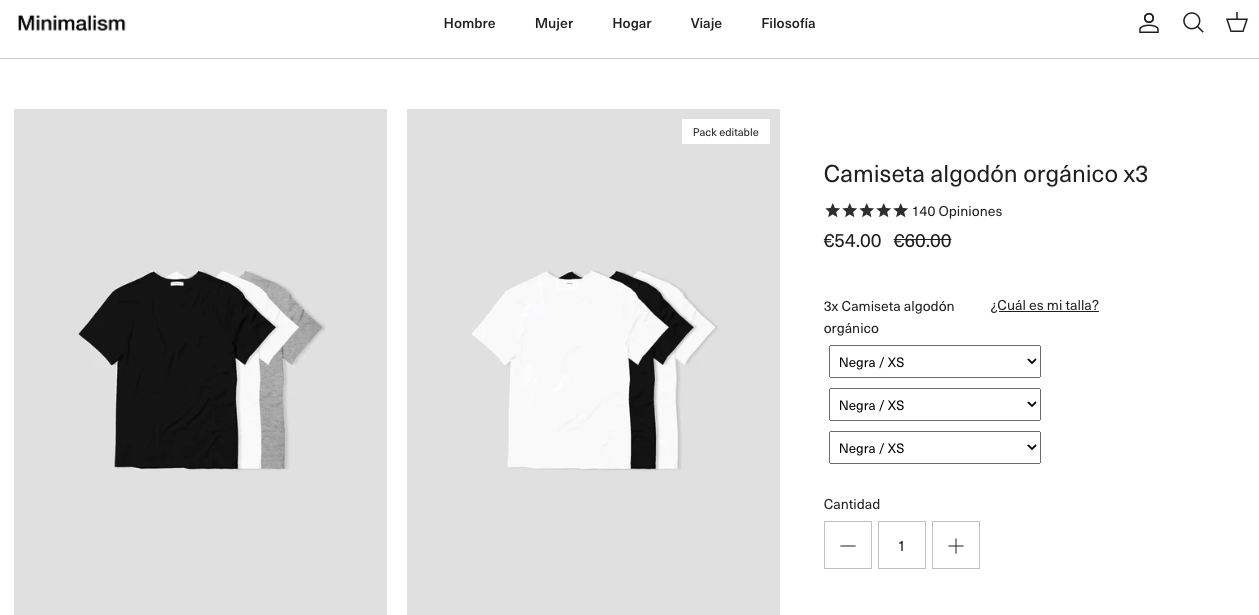Viewport: 1259px width, 615px height.
Task: Click the Pack editable badge
Action: point(725,131)
